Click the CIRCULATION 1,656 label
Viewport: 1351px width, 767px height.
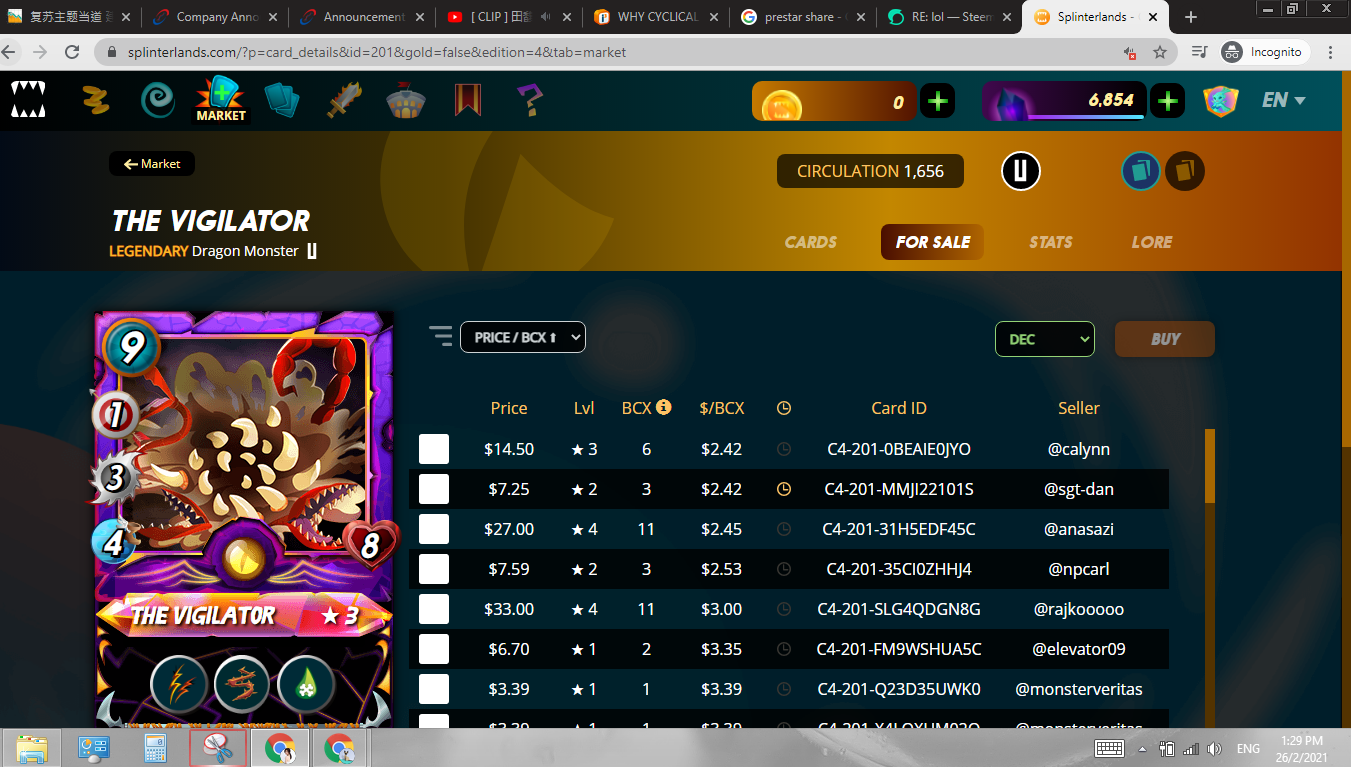pyautogui.click(x=870, y=171)
